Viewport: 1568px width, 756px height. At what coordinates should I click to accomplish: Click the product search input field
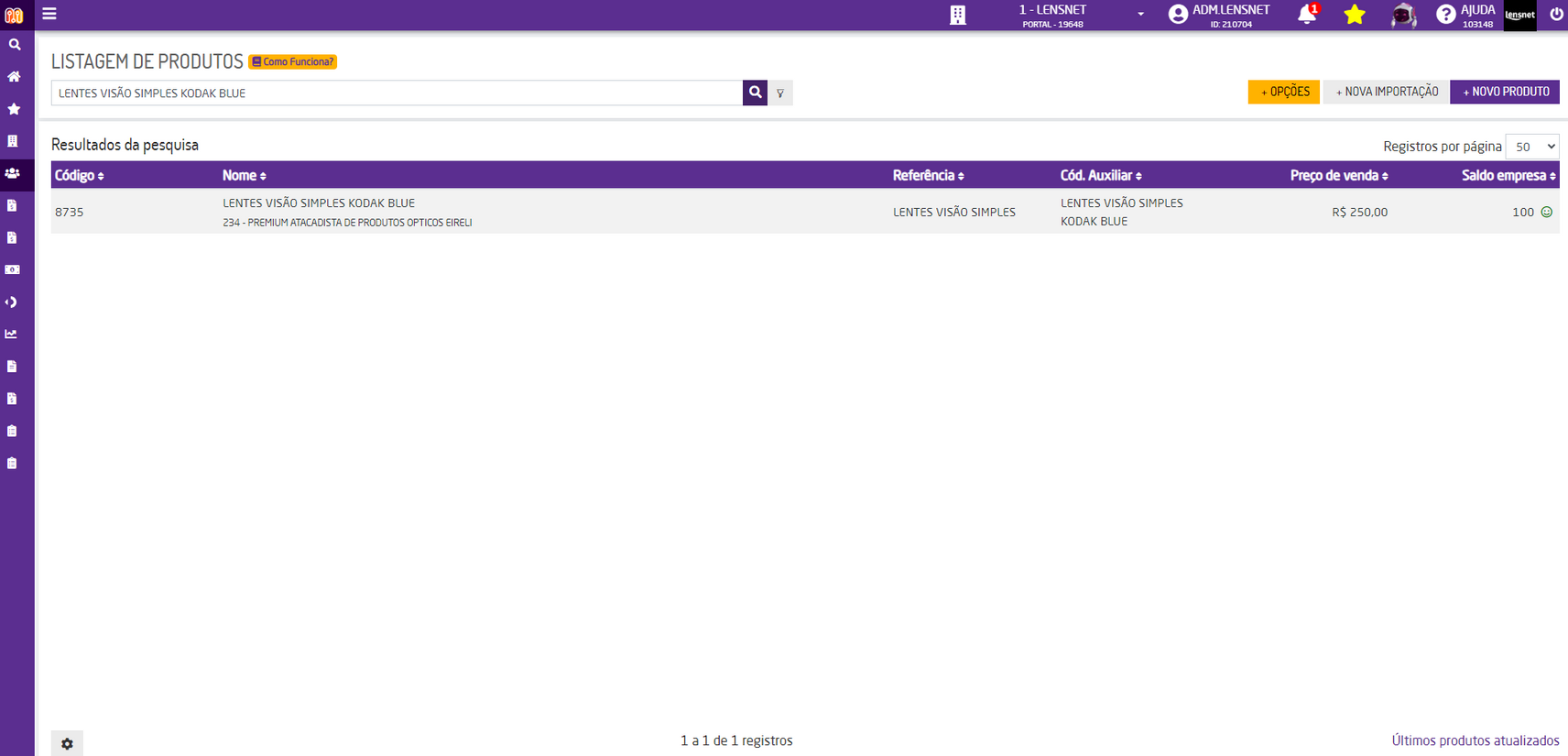[396, 93]
